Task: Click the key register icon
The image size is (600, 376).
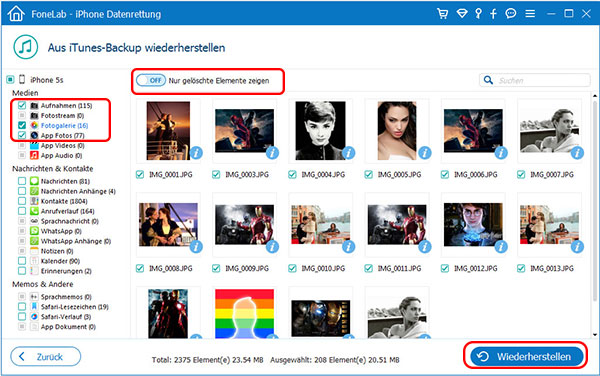Action: pos(478,14)
